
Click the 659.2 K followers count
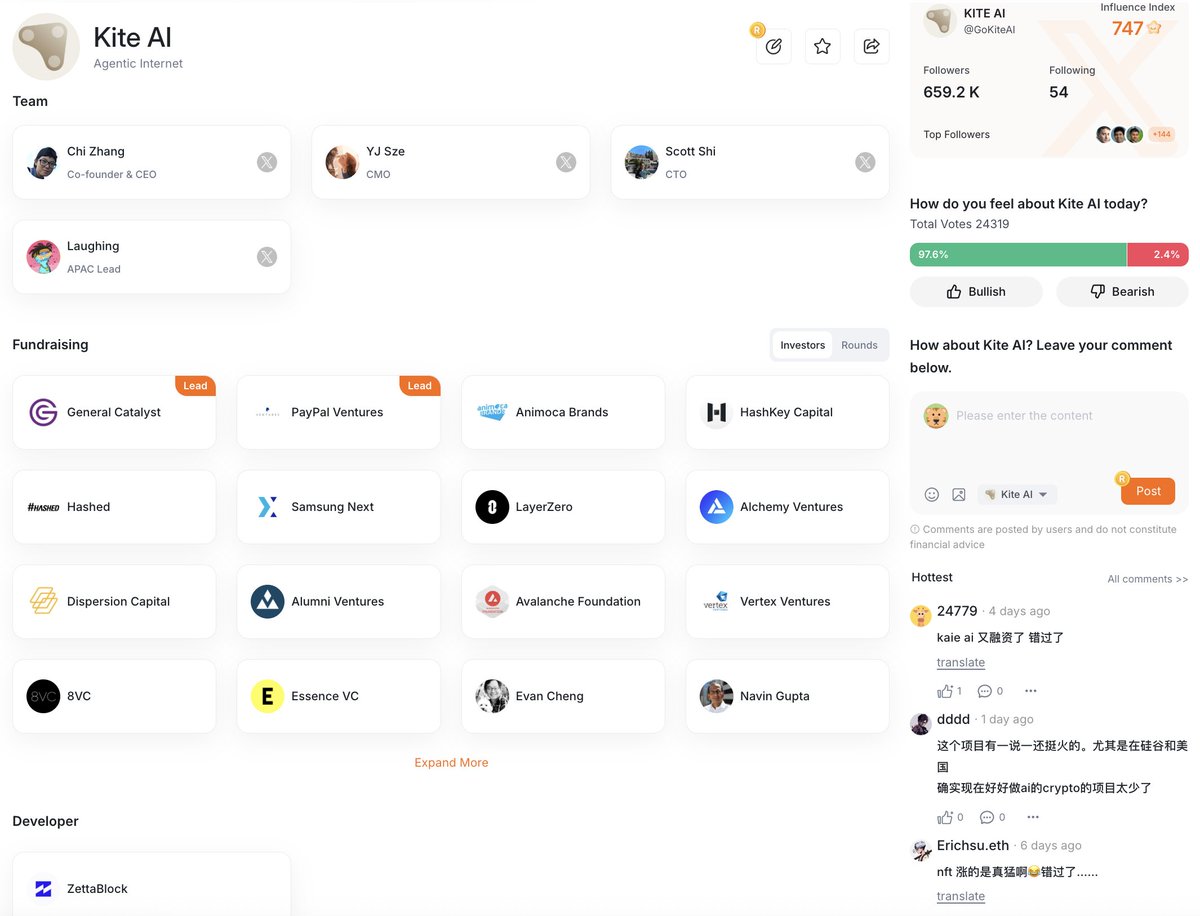click(951, 92)
